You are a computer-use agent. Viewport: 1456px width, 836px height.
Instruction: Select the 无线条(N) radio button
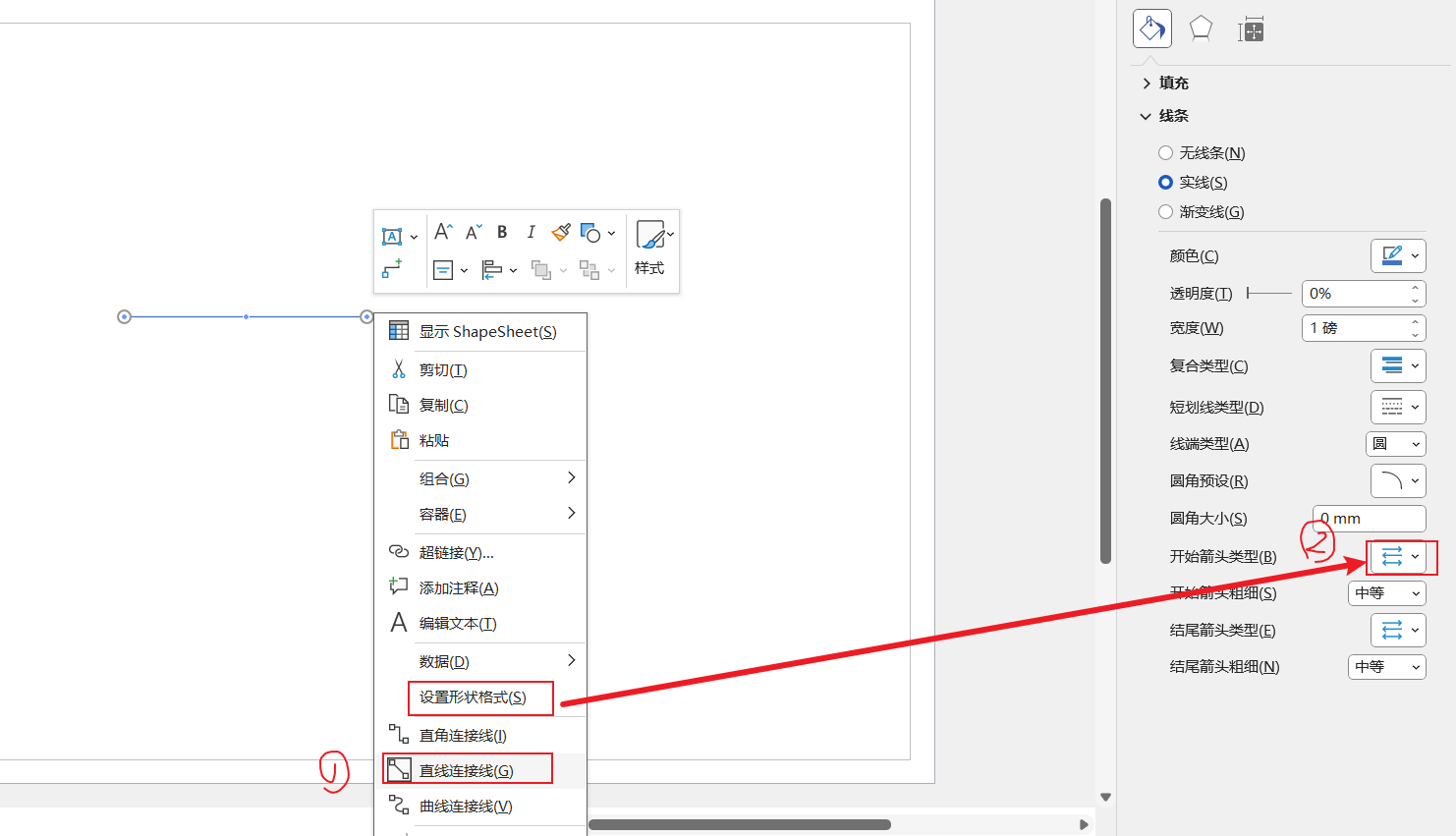pos(1165,153)
